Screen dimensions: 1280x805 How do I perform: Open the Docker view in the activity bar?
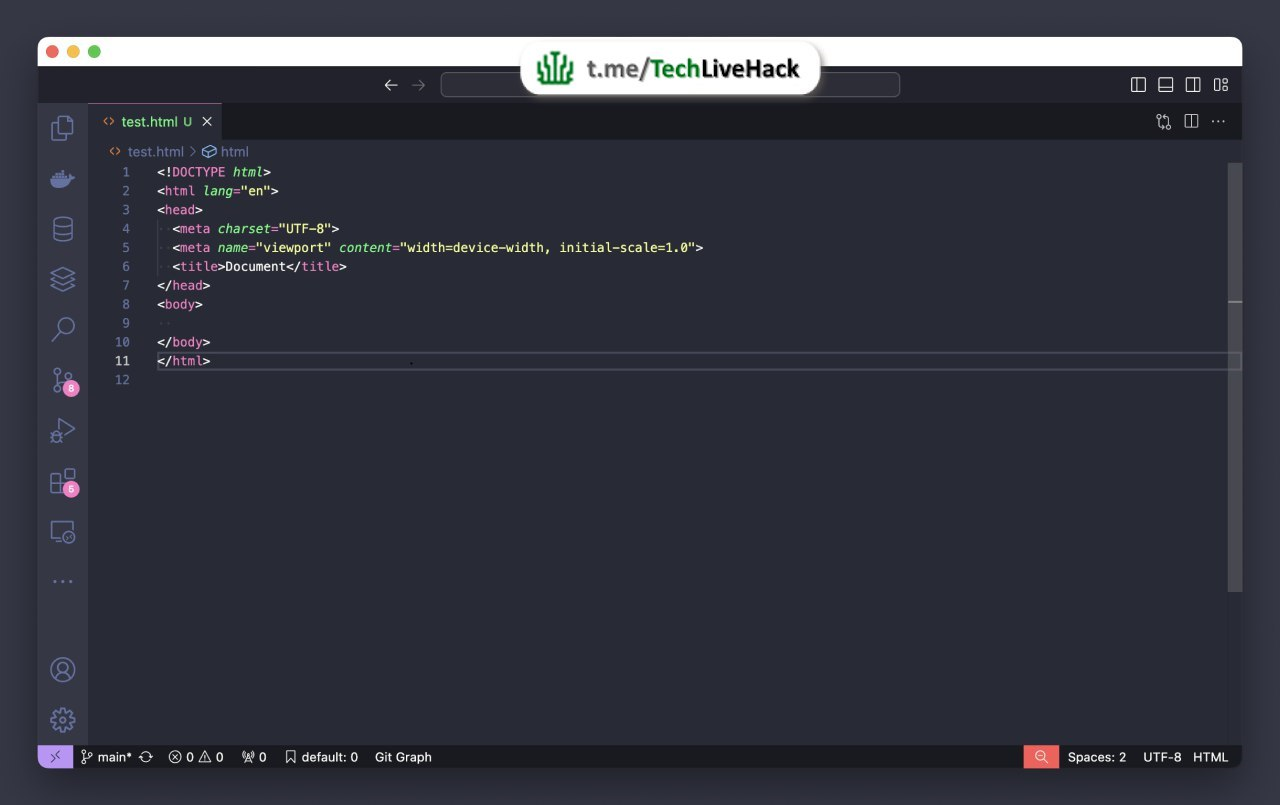62,179
